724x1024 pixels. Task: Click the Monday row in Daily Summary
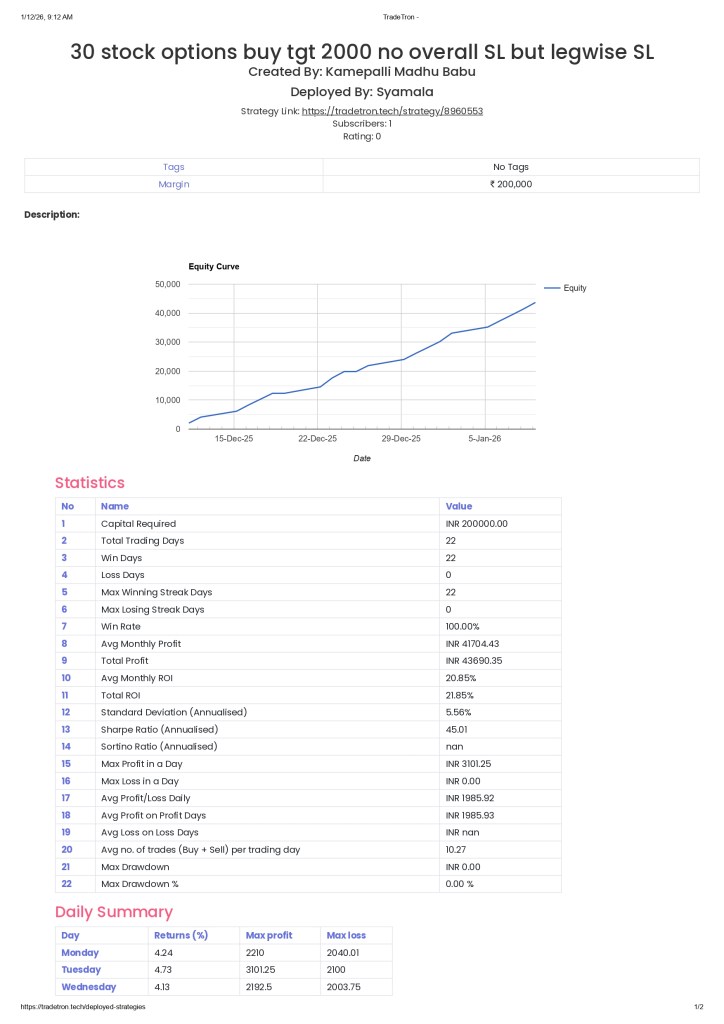point(80,953)
